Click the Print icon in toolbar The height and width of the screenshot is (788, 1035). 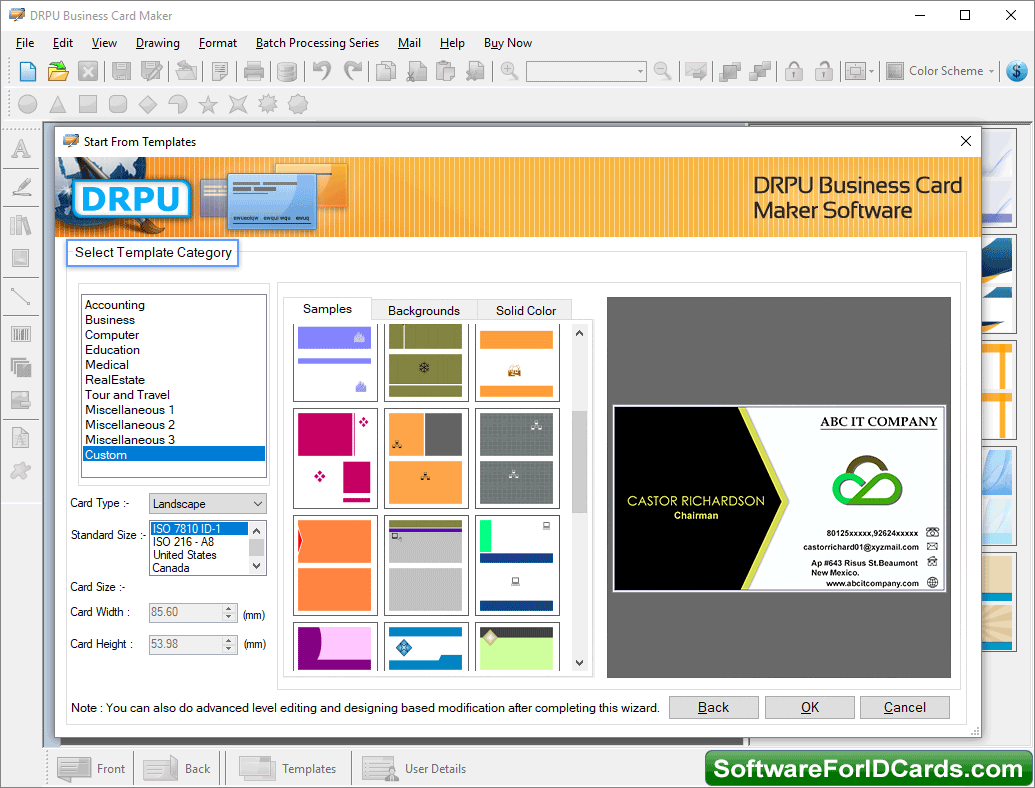tap(253, 71)
